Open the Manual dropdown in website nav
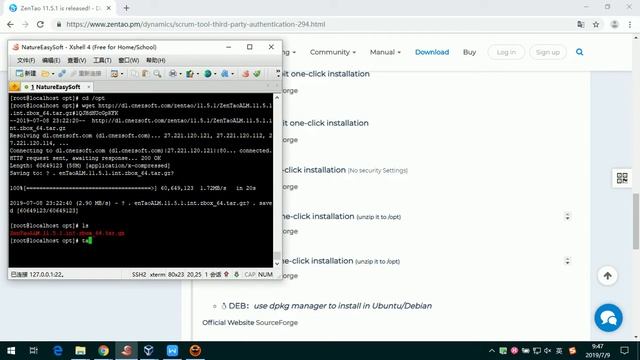 point(385,52)
